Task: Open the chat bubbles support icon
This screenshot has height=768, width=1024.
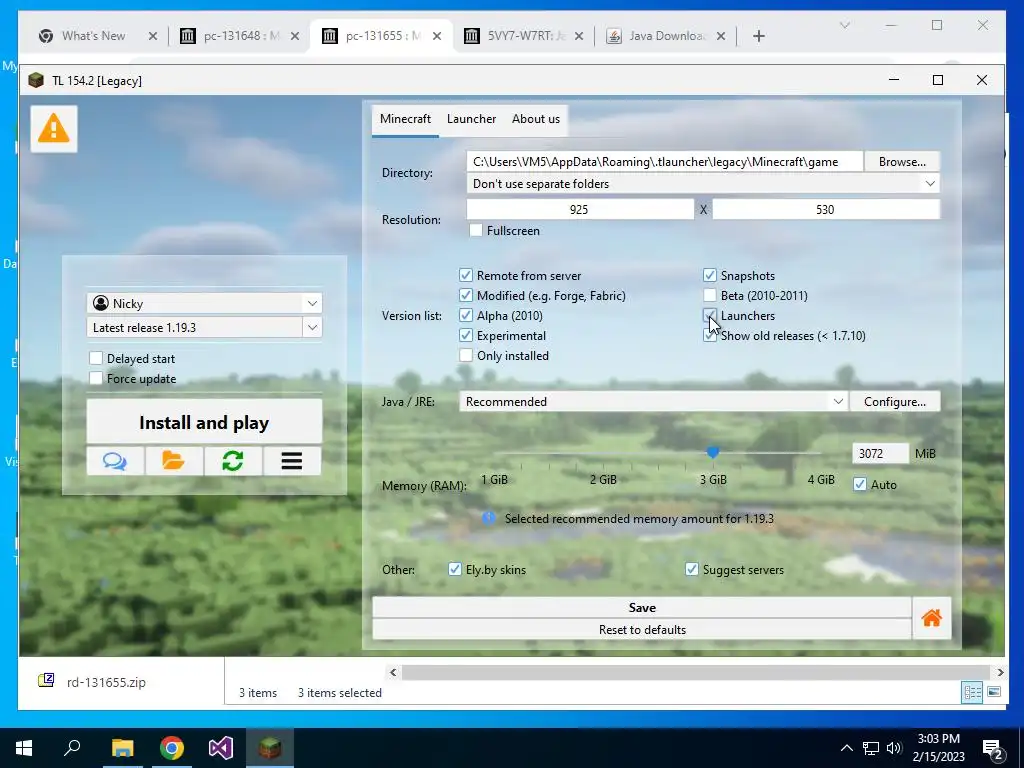Action: (115, 461)
